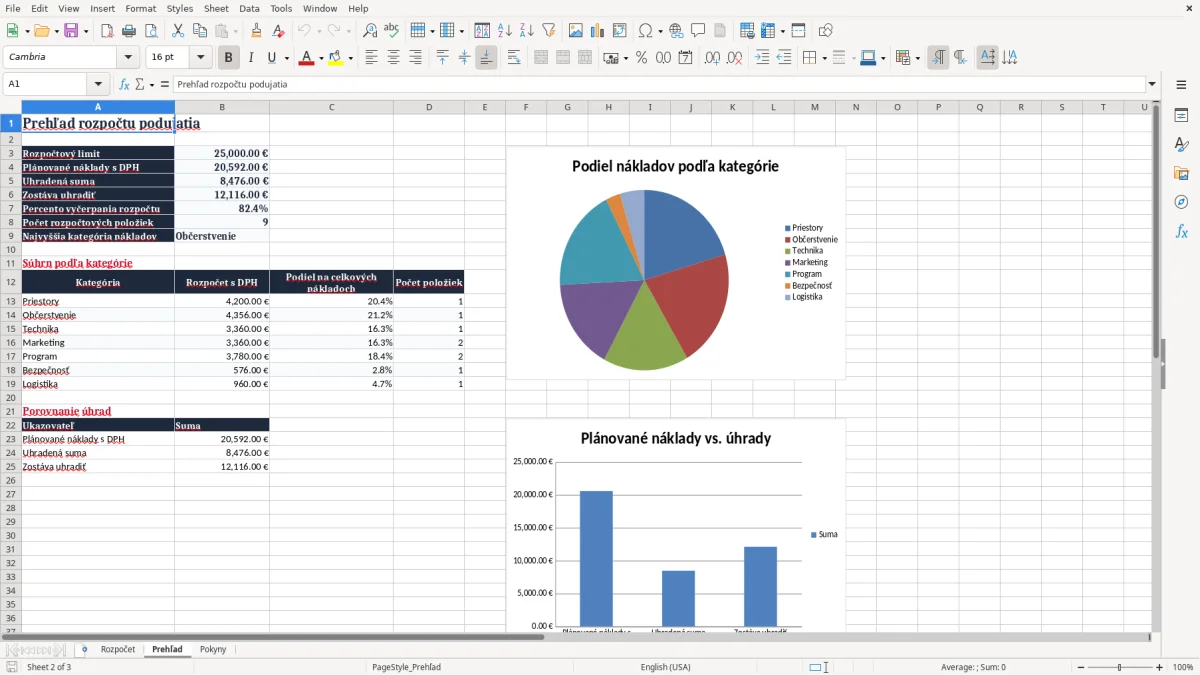Open the borders dropdown arrow
1200x675 pixels.
pyautogui.click(x=824, y=58)
